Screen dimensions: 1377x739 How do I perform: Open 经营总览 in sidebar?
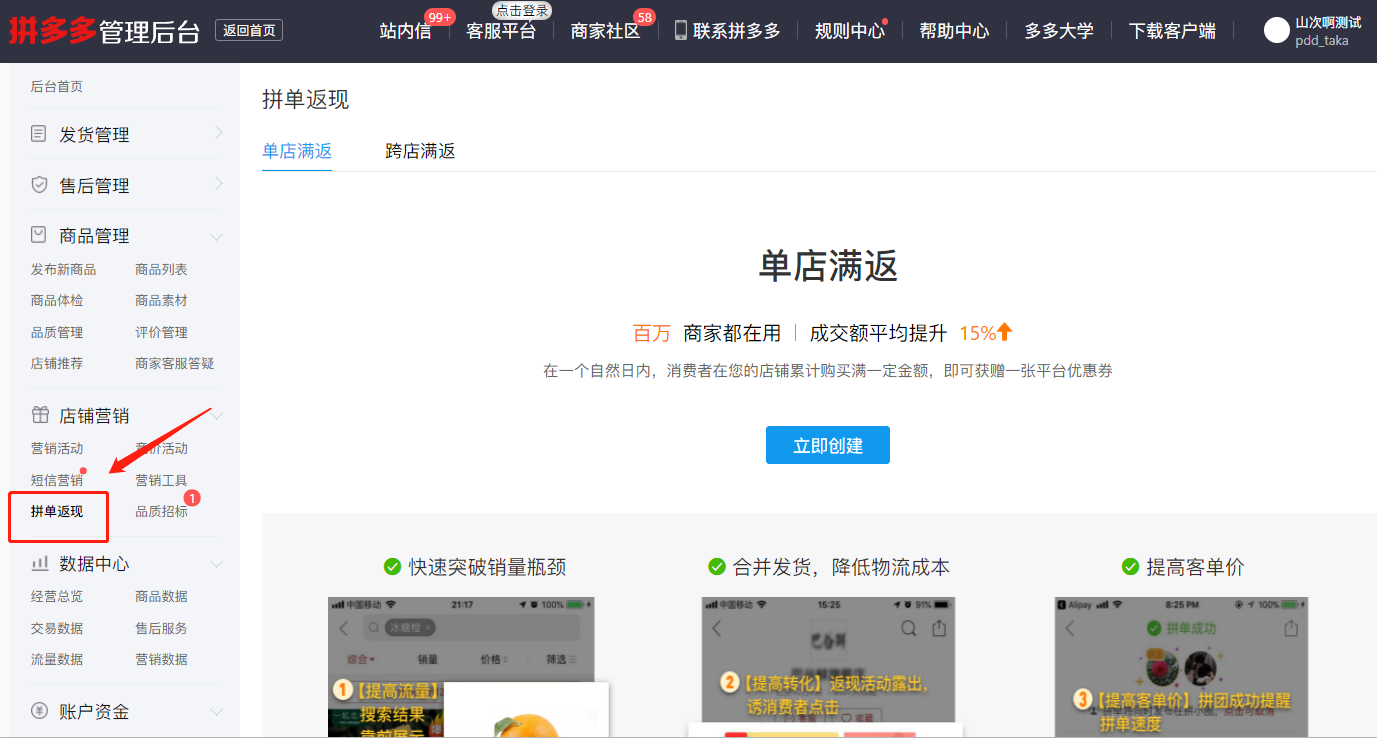(x=57, y=596)
